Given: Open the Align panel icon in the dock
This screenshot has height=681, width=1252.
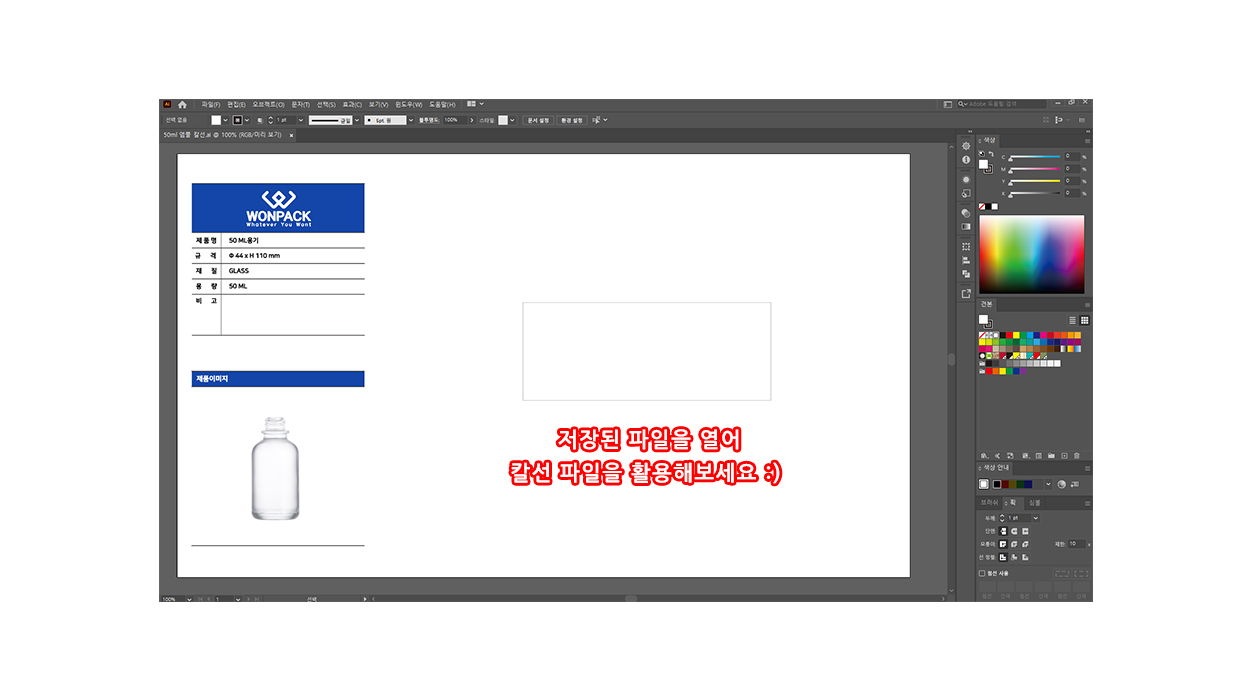Looking at the screenshot, I should [966, 260].
